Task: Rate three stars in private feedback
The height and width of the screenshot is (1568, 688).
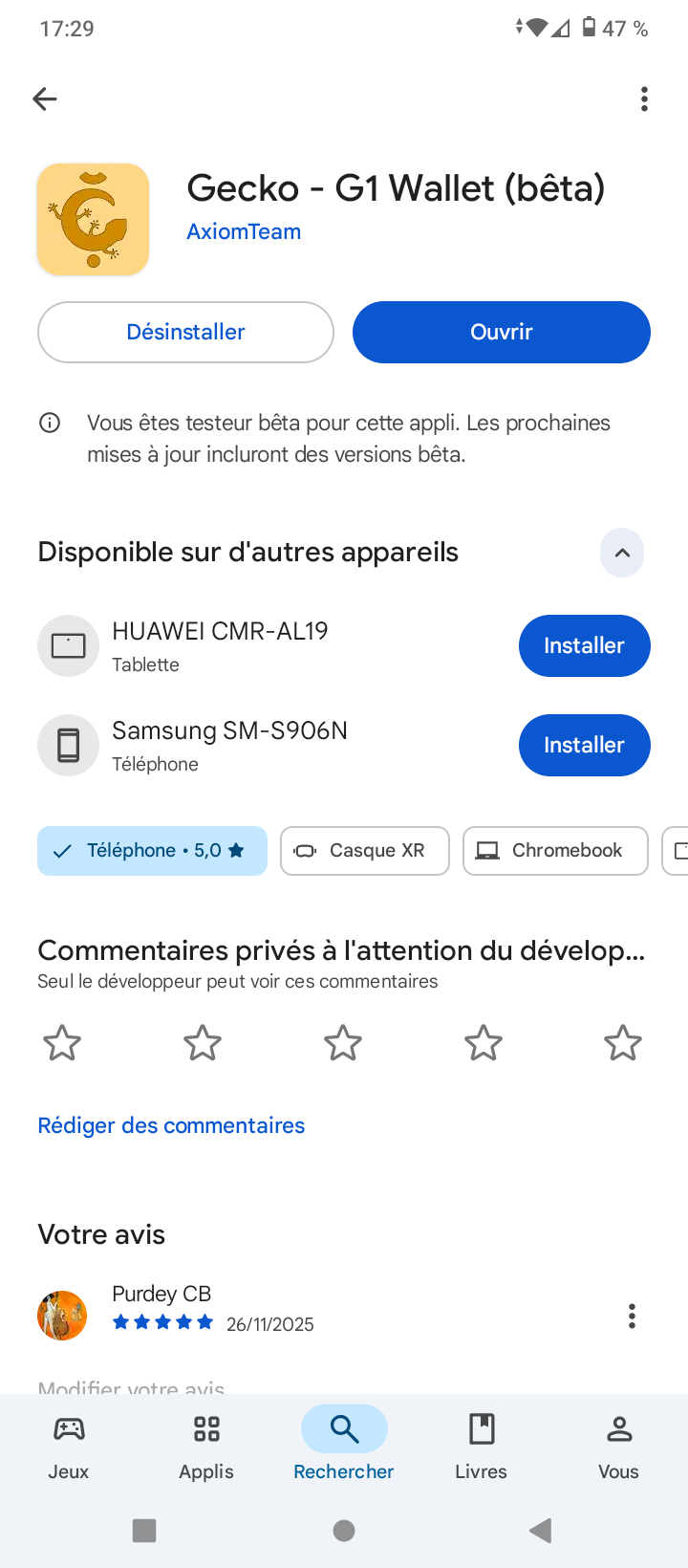Action: coord(343,1043)
